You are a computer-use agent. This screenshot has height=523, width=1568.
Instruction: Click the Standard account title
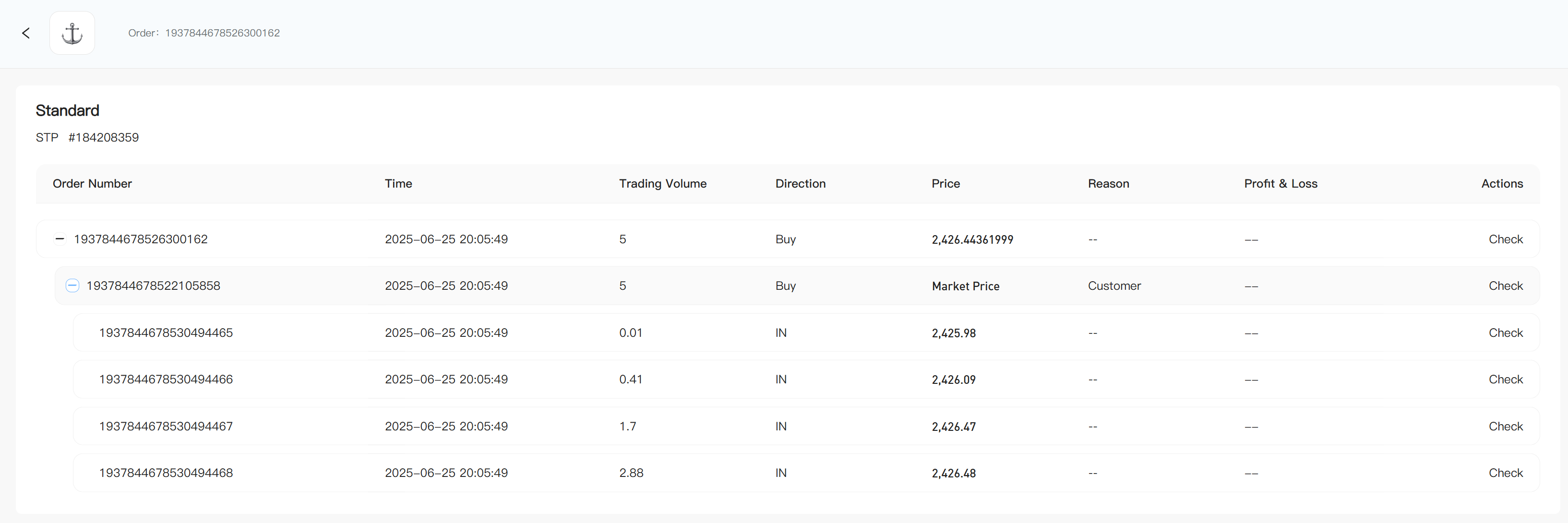coord(67,110)
